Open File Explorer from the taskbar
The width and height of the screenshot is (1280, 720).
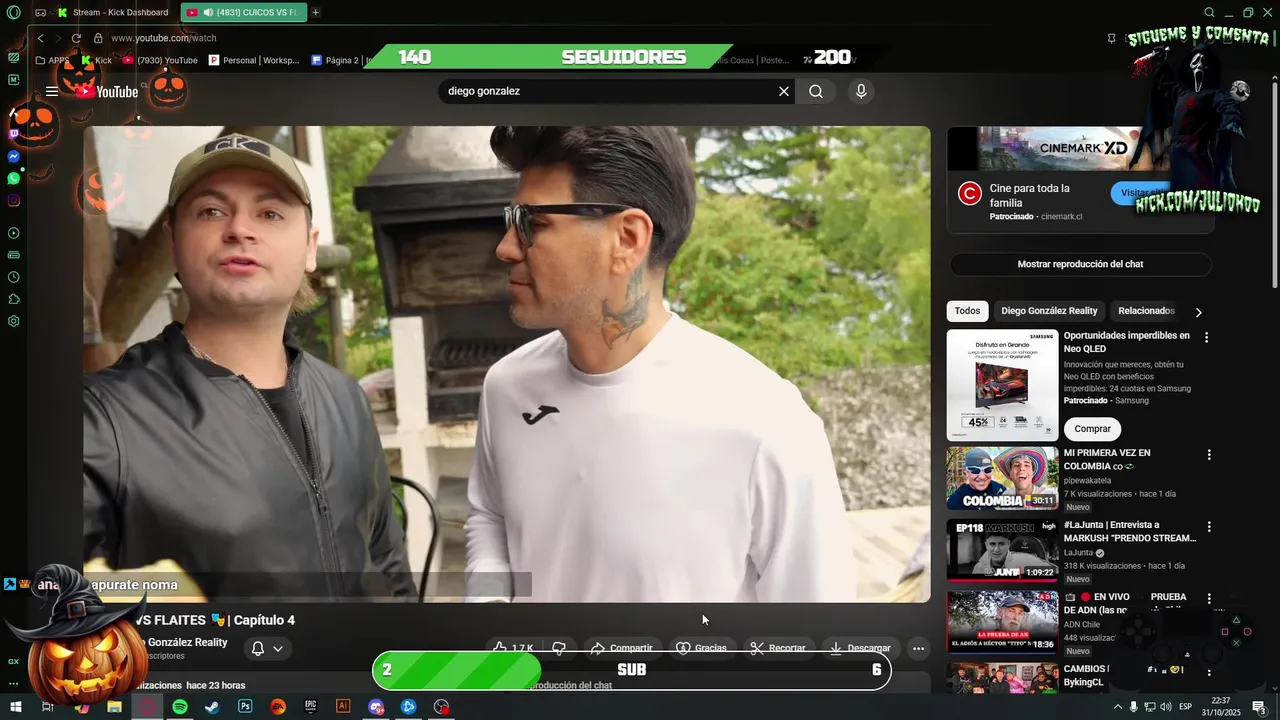pos(114,707)
